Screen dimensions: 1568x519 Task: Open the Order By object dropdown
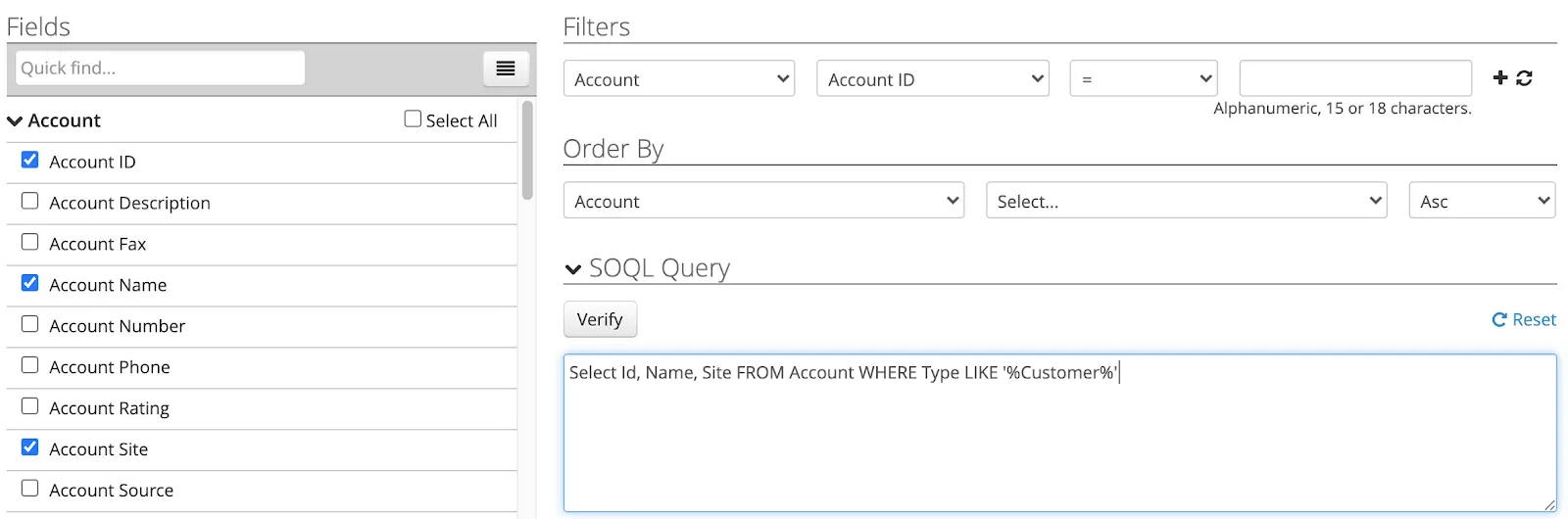(x=763, y=200)
